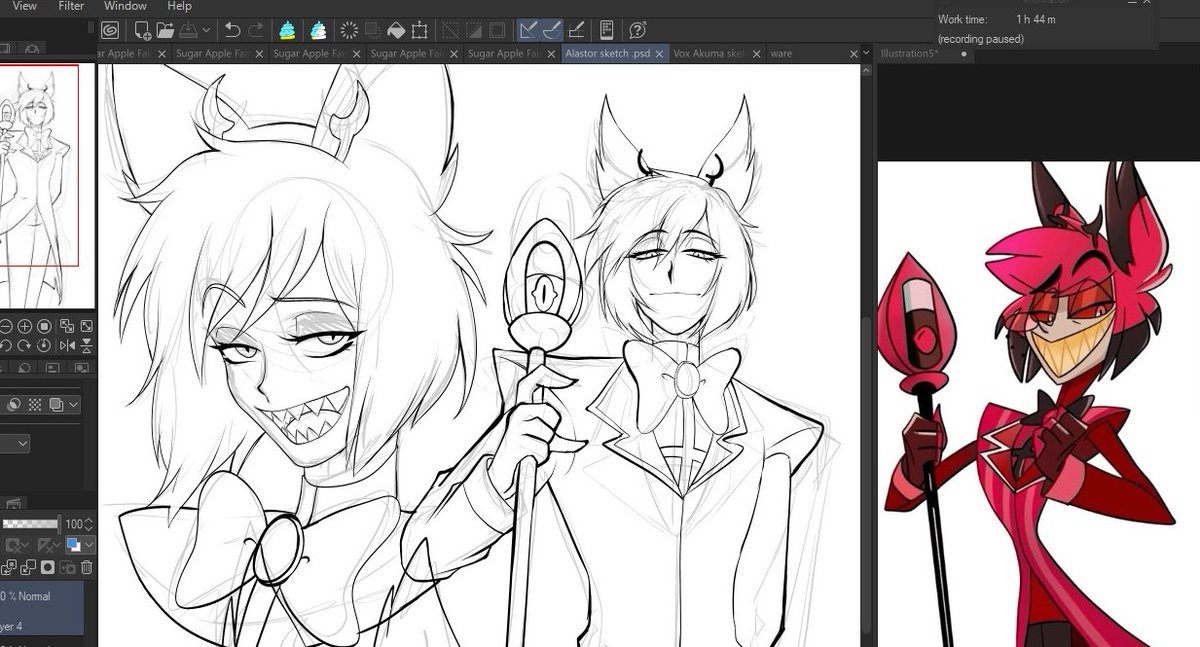Select the Layer 4 entry in layers
1200x647 pixels.
pyautogui.click(x=42, y=610)
